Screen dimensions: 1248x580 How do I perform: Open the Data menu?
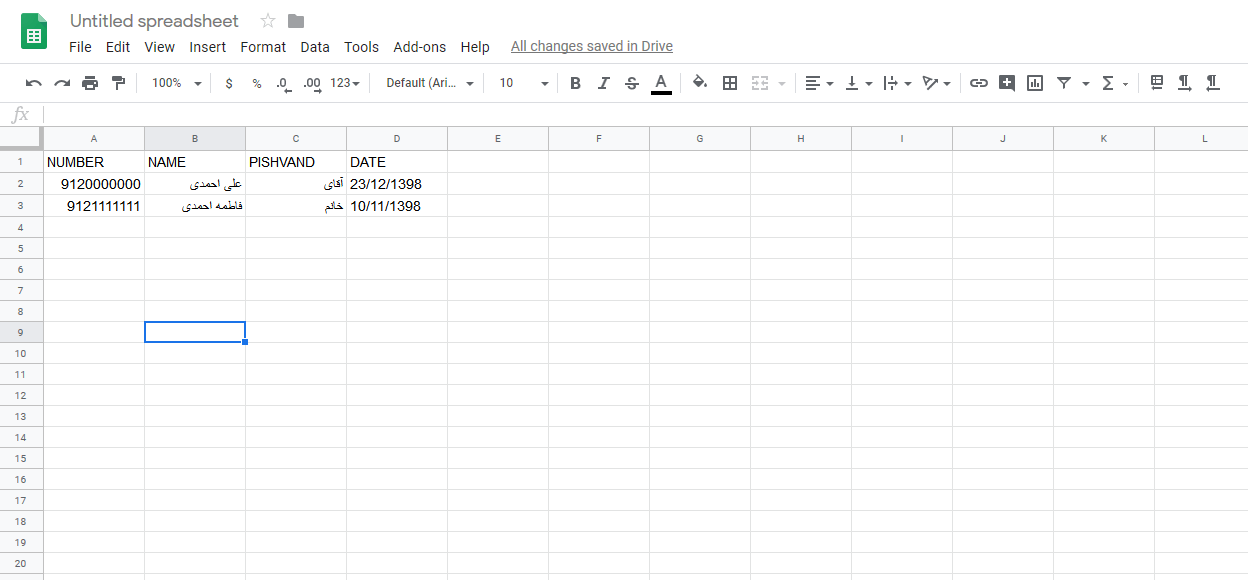pos(315,47)
